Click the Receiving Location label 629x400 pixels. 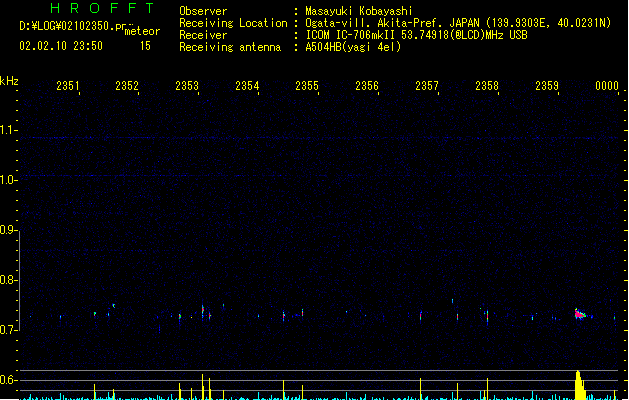(233, 23)
